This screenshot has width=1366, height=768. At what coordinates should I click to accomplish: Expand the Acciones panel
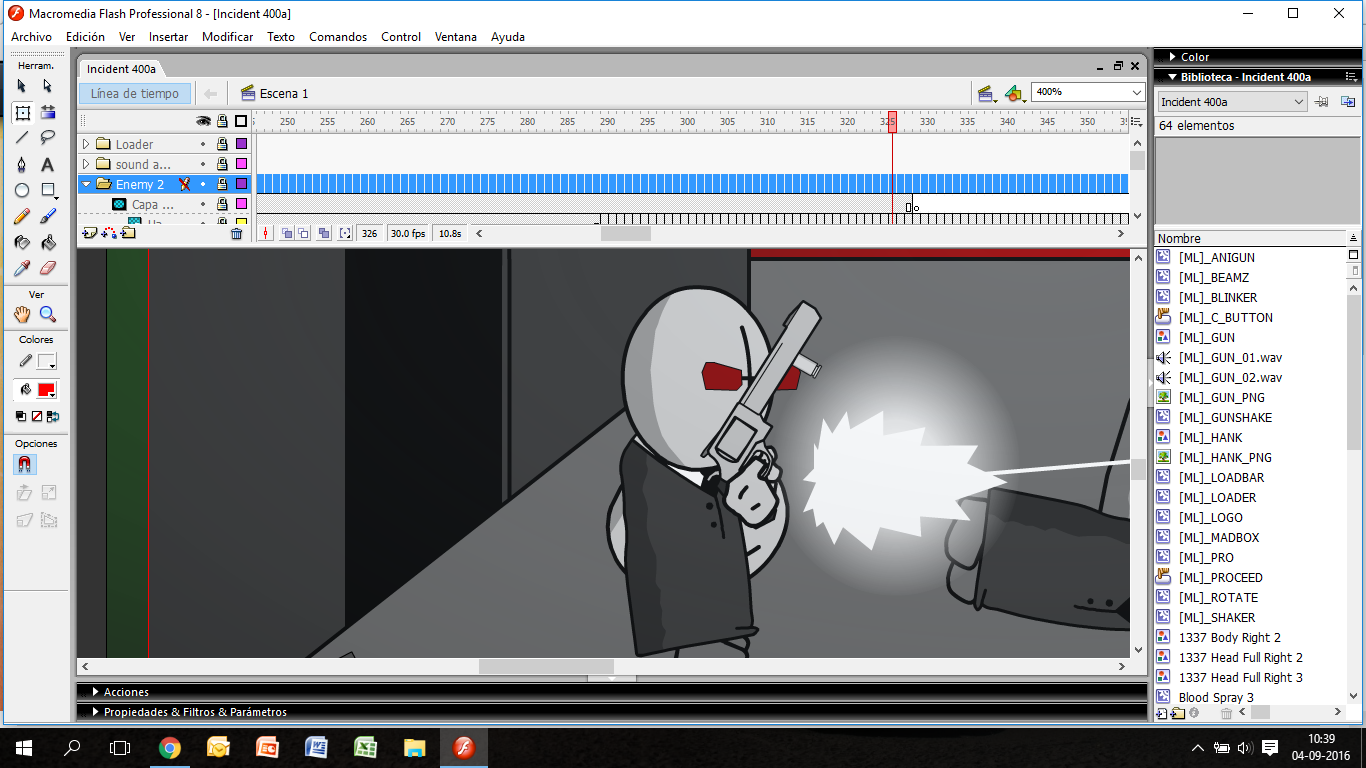point(96,692)
